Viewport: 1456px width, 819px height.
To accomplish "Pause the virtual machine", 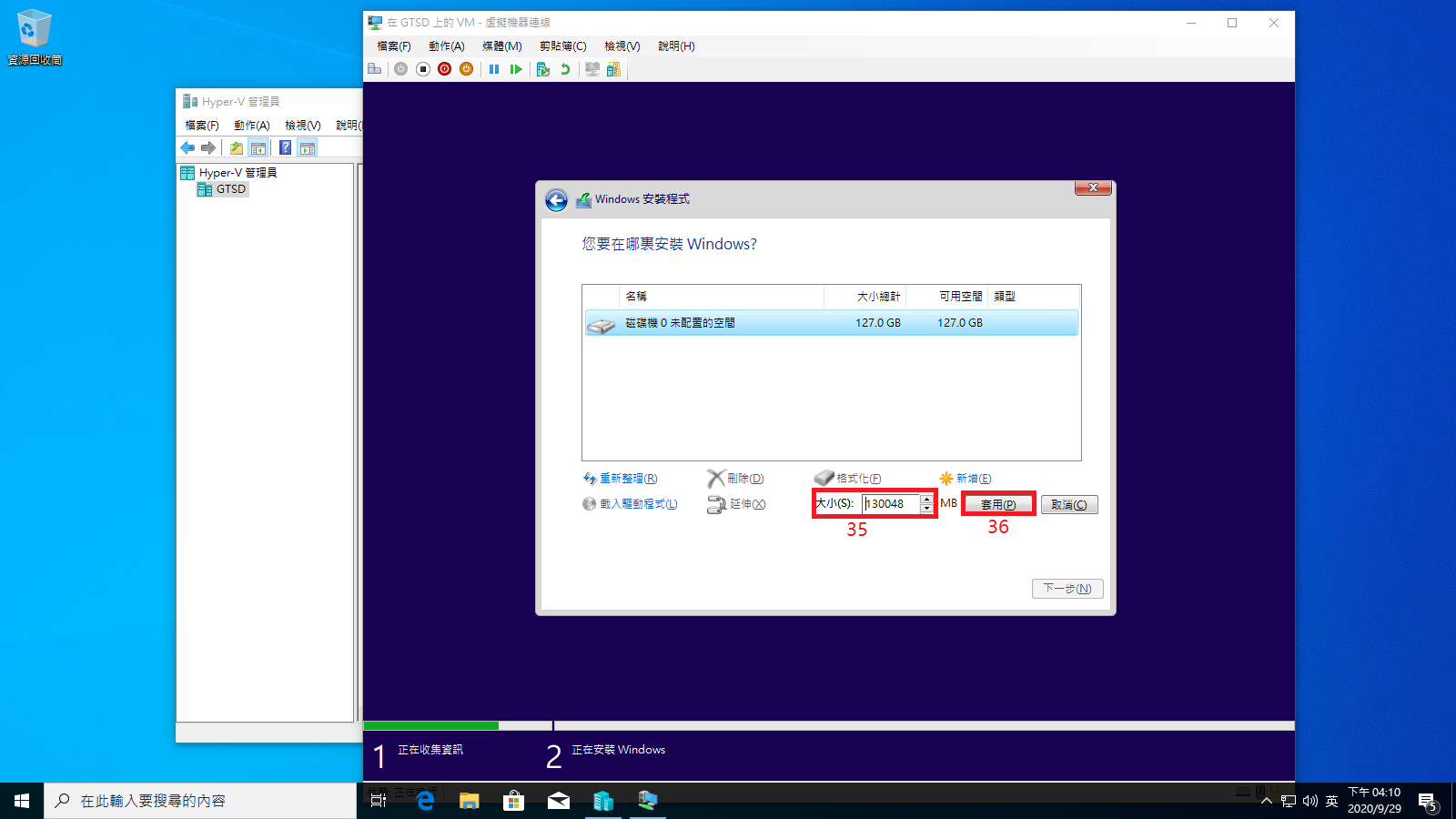I will click(x=494, y=69).
